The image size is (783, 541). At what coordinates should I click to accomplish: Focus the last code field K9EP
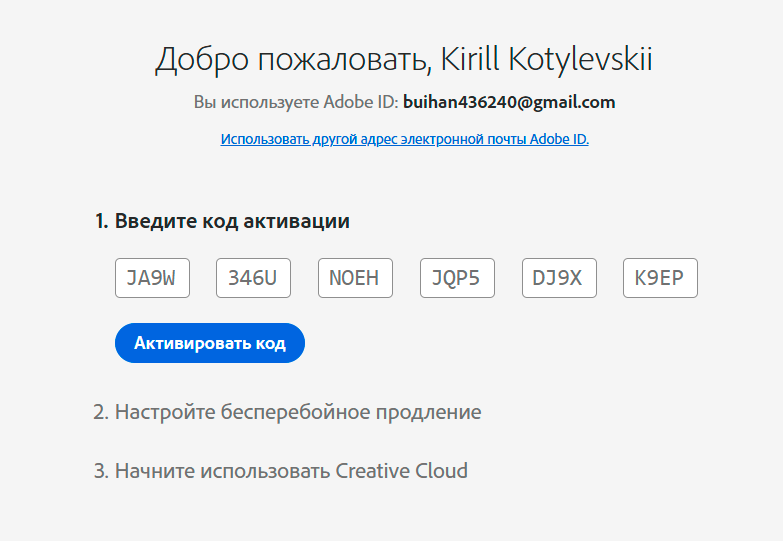(660, 278)
